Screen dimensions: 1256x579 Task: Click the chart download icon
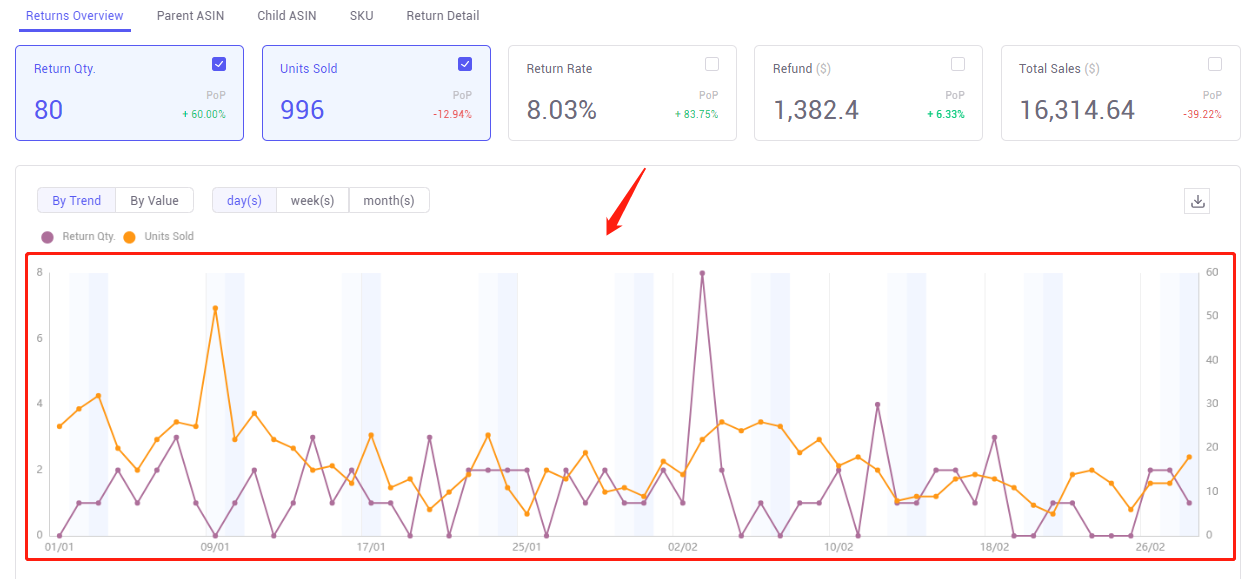(1196, 200)
